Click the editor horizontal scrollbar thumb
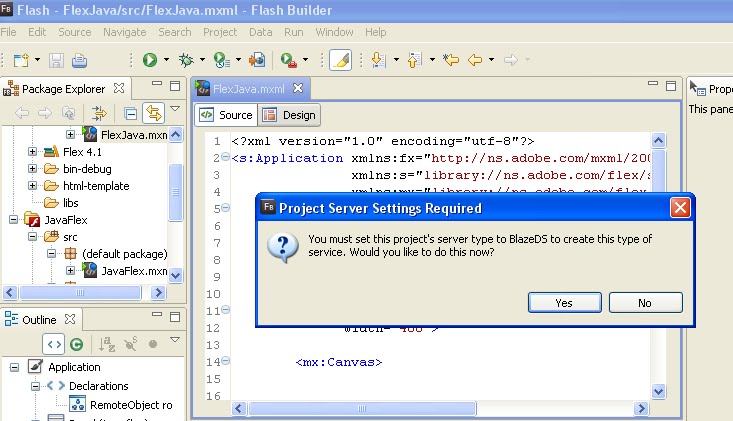This screenshot has height=421, width=733. [x=362, y=408]
